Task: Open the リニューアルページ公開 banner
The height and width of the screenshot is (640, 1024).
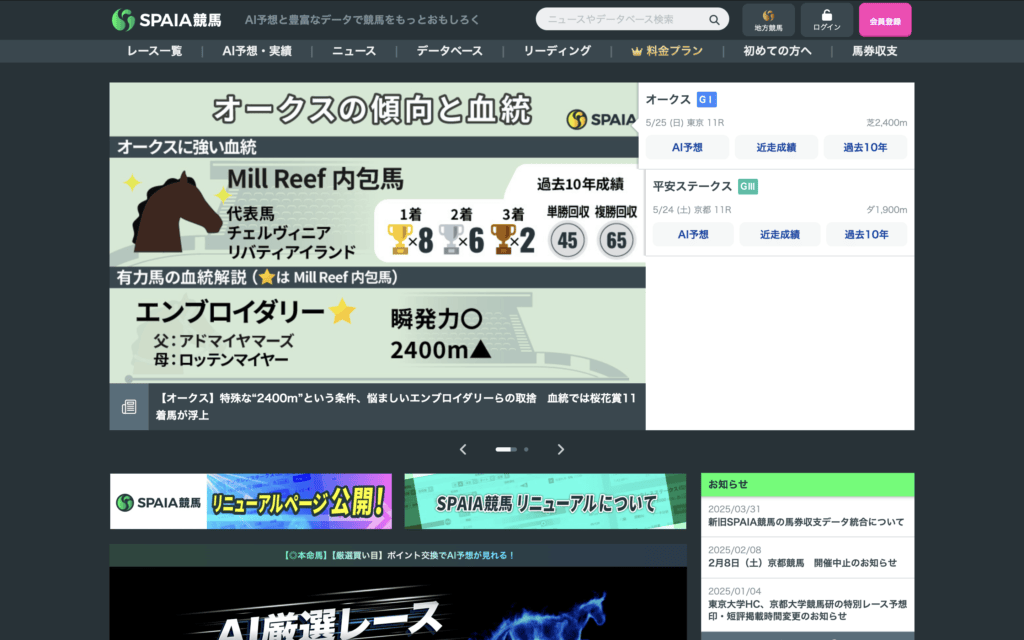Action: [x=251, y=501]
